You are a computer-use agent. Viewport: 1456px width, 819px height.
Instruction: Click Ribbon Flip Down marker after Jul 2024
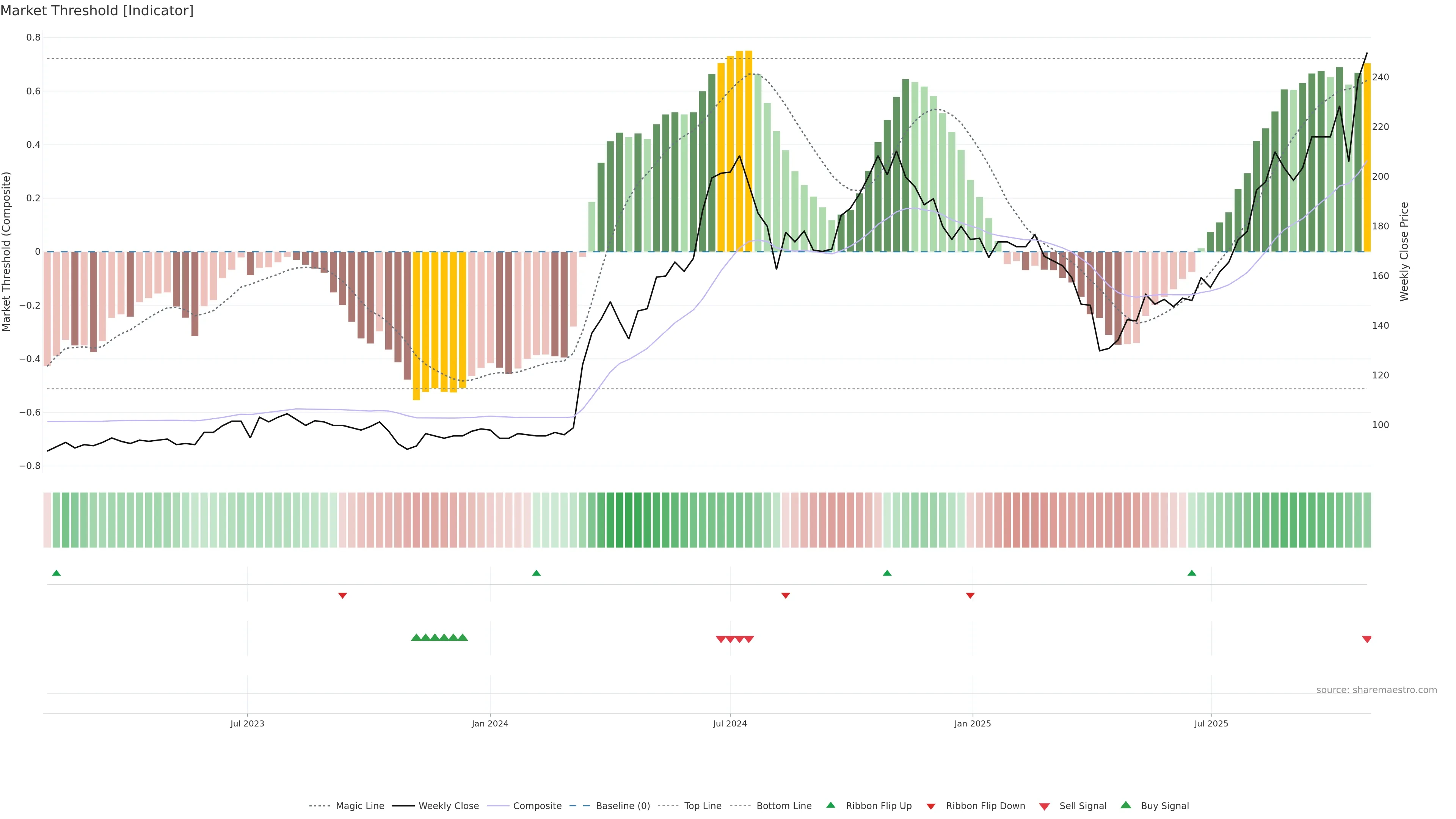(786, 595)
